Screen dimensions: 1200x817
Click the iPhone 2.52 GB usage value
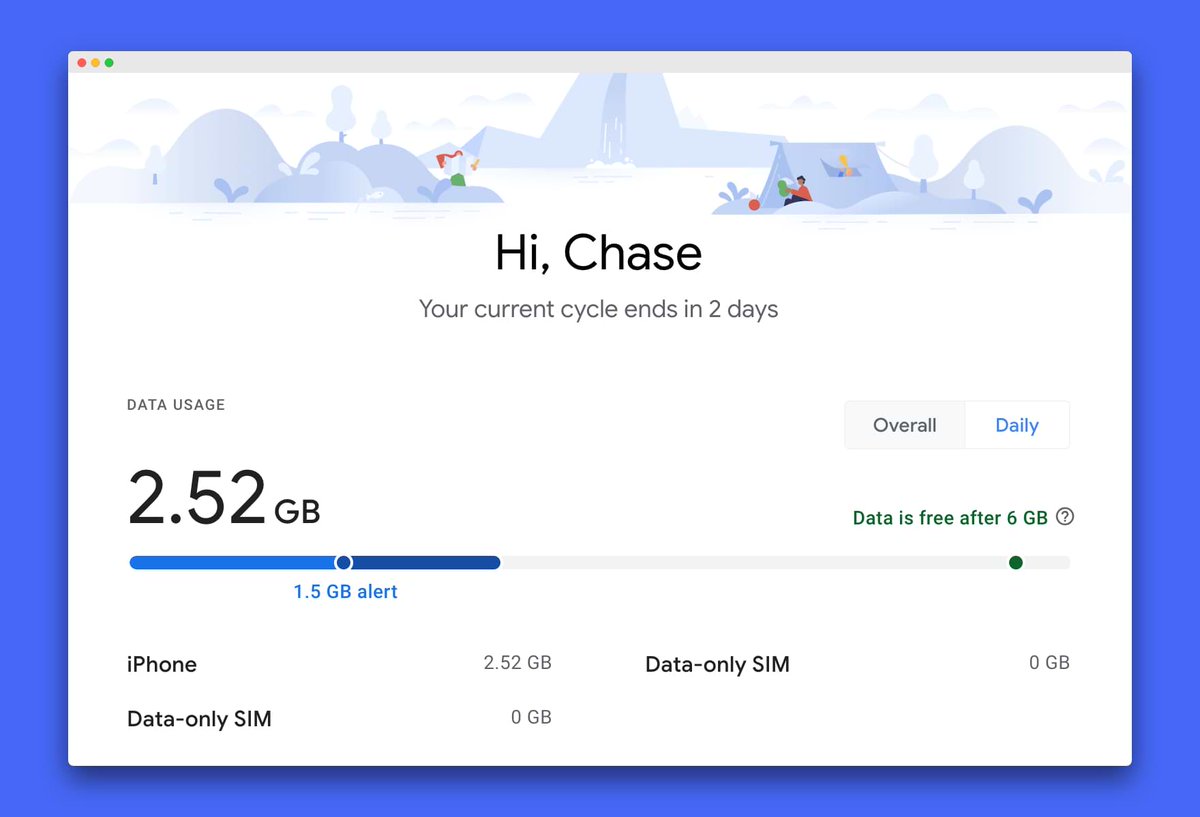pos(517,663)
